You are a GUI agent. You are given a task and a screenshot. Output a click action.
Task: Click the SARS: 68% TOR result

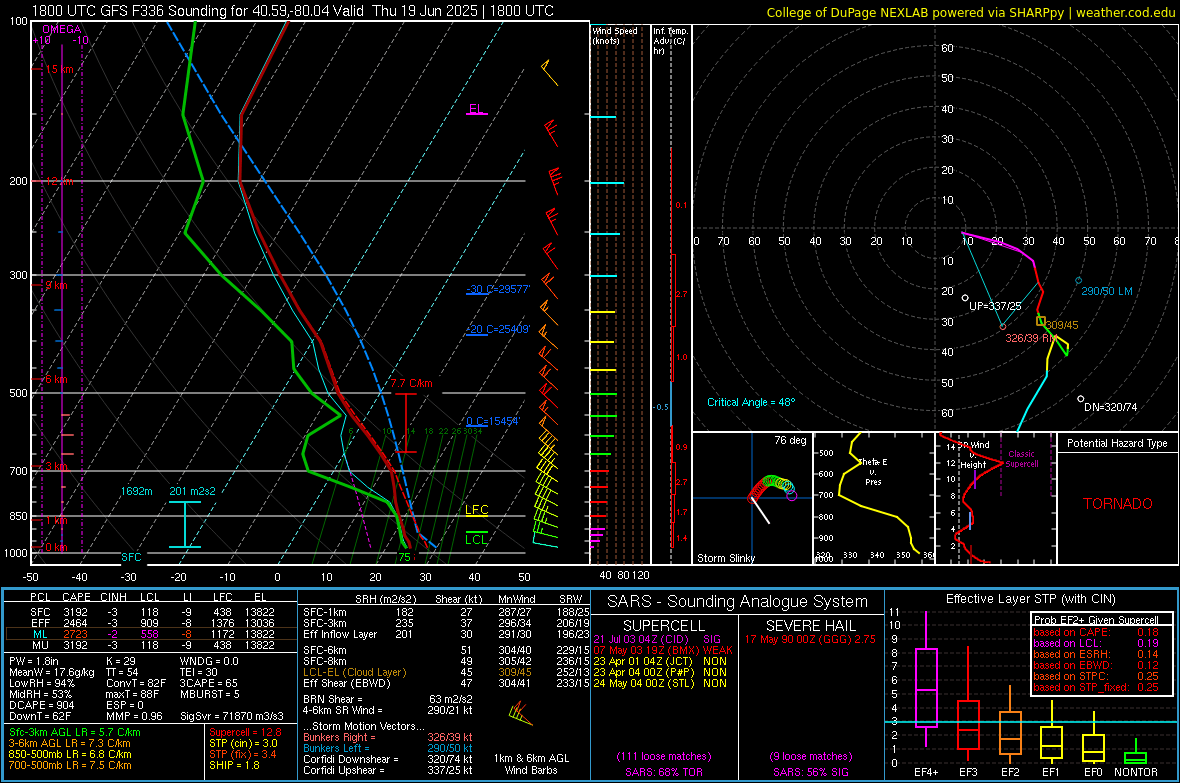point(664,772)
